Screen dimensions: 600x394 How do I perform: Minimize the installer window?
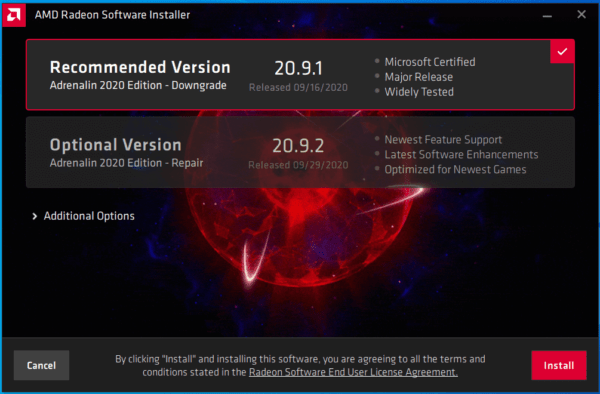pyautogui.click(x=547, y=15)
